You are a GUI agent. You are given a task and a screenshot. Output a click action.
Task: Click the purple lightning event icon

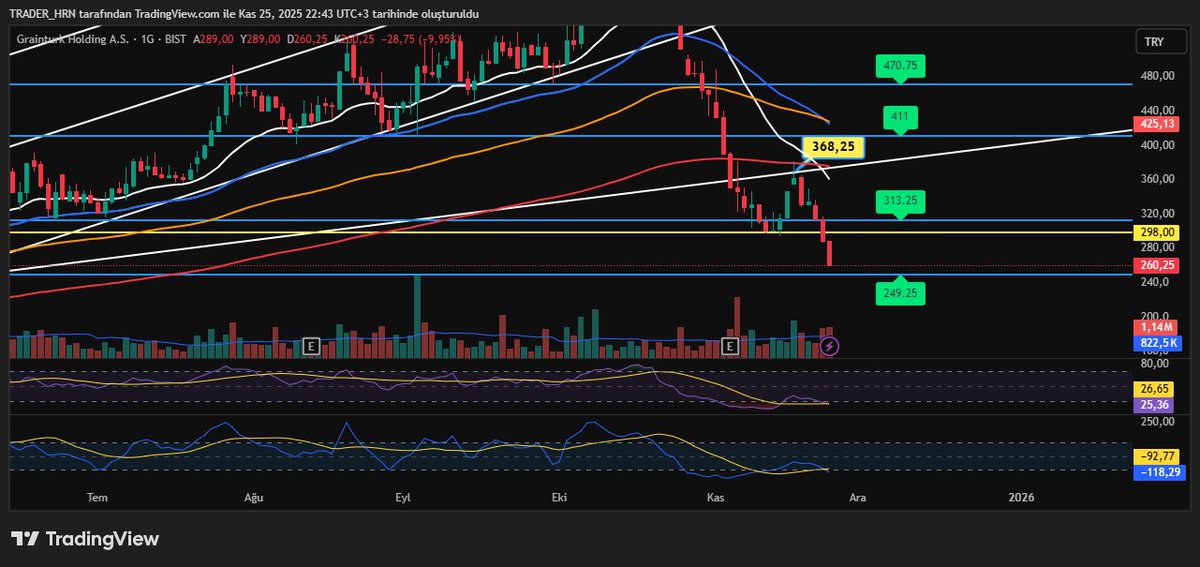tap(829, 346)
